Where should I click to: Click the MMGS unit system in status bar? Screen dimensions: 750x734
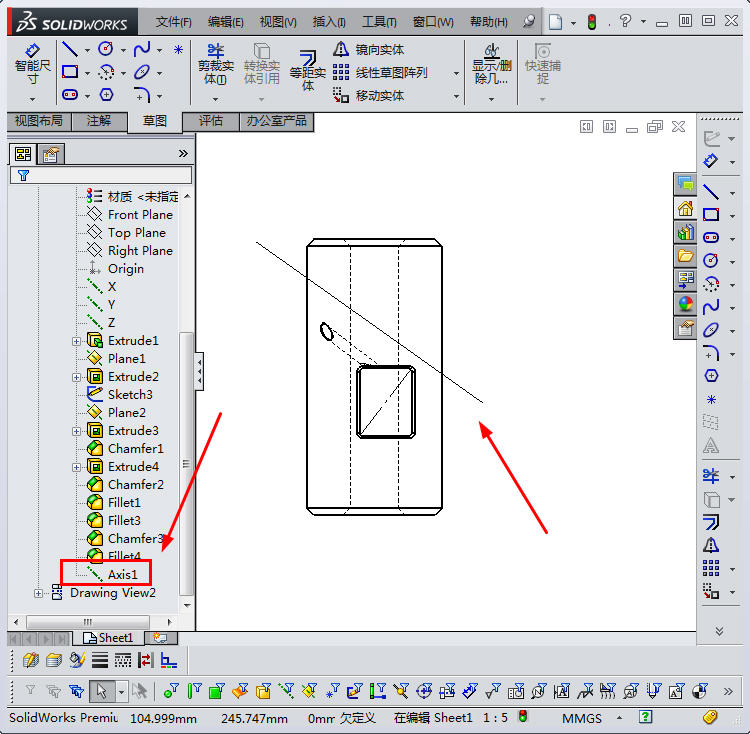pos(582,718)
